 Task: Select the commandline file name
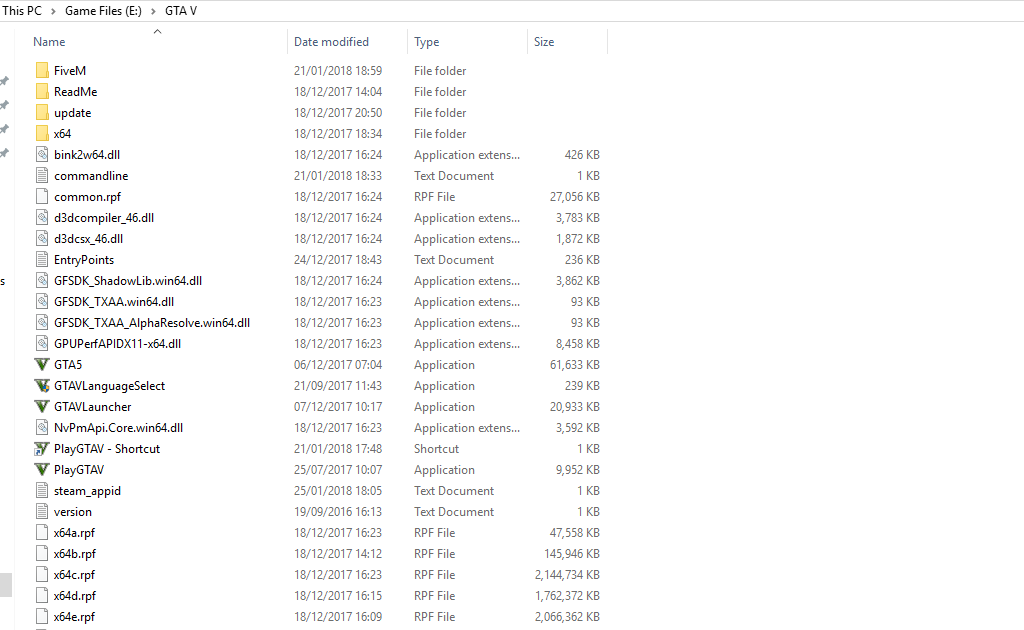click(x=91, y=176)
